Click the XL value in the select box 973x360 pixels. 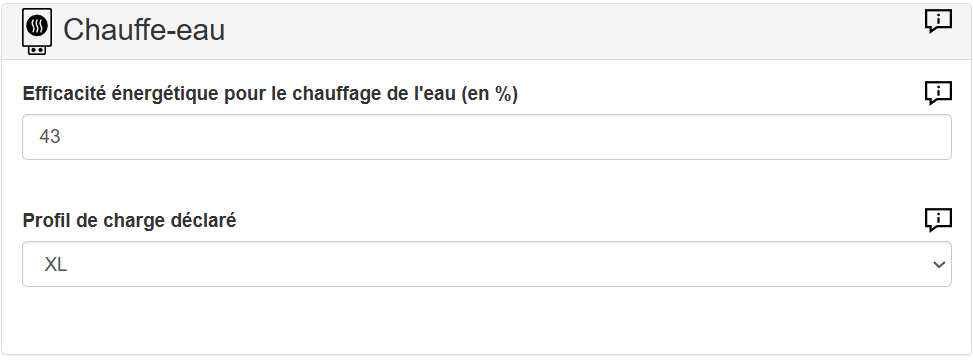(55, 265)
